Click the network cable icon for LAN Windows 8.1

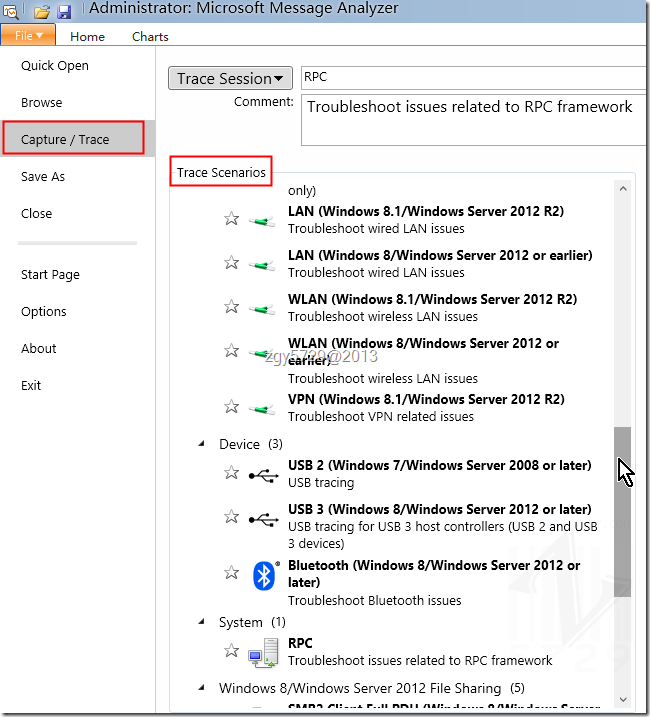click(262, 221)
